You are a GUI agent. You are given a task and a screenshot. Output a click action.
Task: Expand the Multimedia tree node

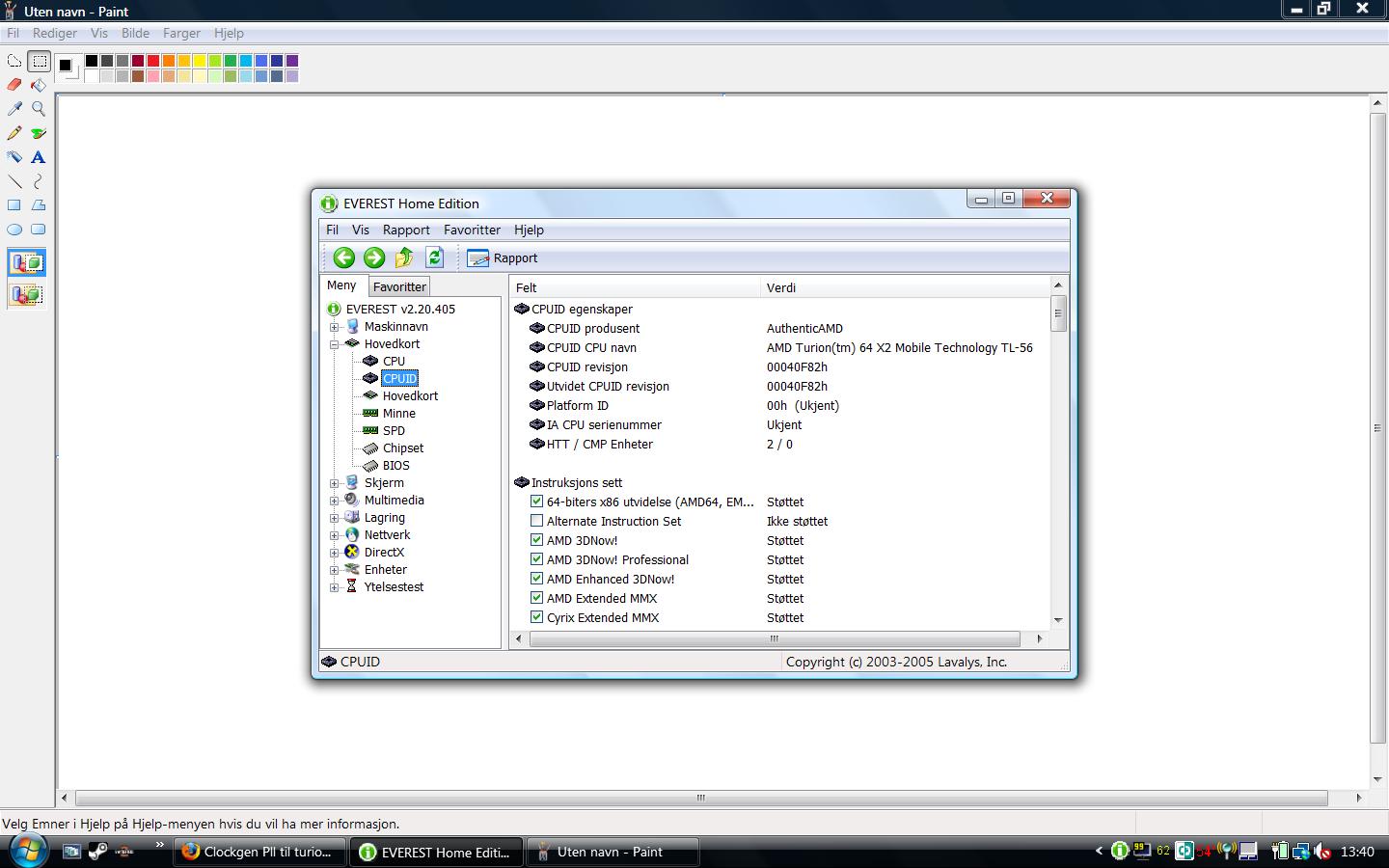335,501
